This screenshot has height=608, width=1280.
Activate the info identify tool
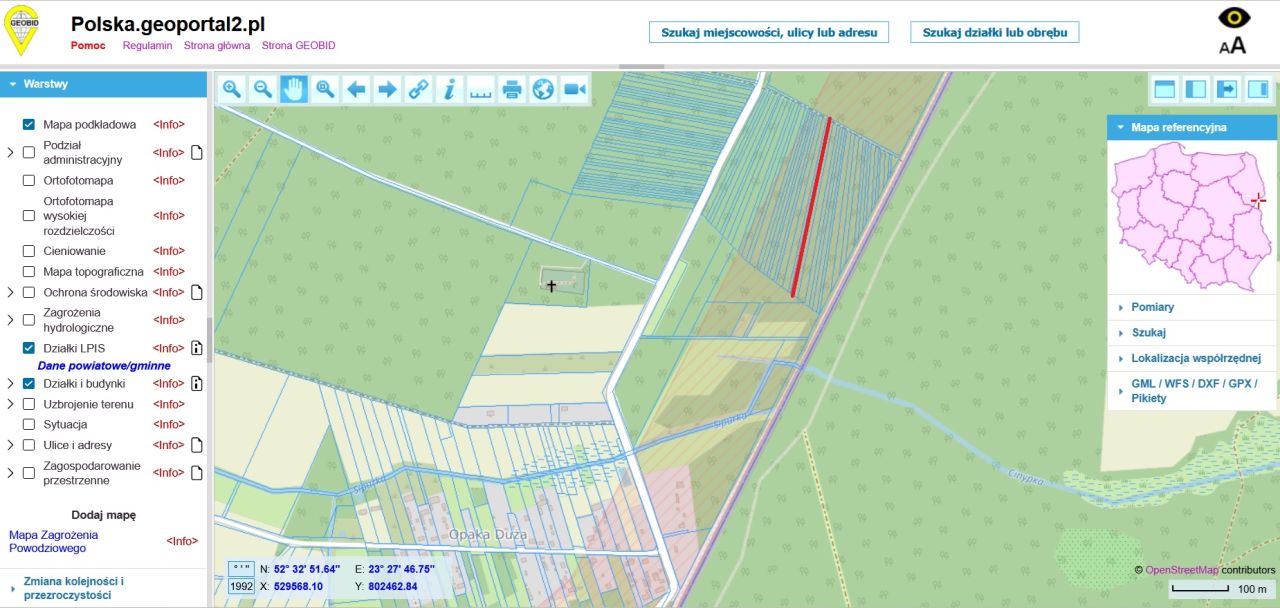click(x=449, y=89)
